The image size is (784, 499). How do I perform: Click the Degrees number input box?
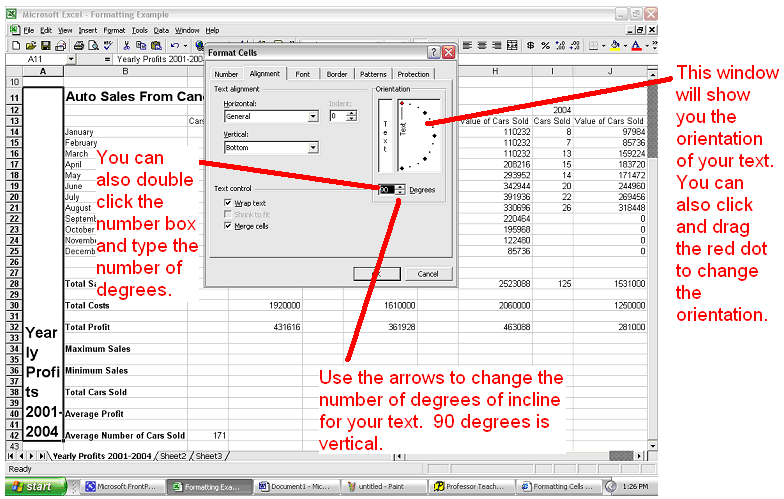(x=387, y=190)
